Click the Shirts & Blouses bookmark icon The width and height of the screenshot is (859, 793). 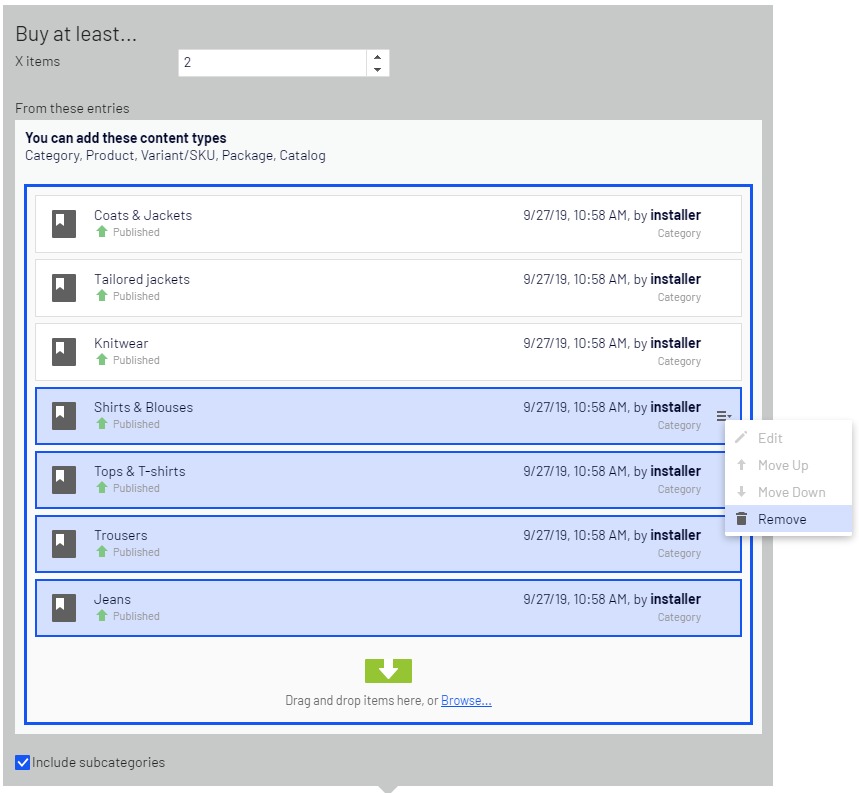coord(64,415)
